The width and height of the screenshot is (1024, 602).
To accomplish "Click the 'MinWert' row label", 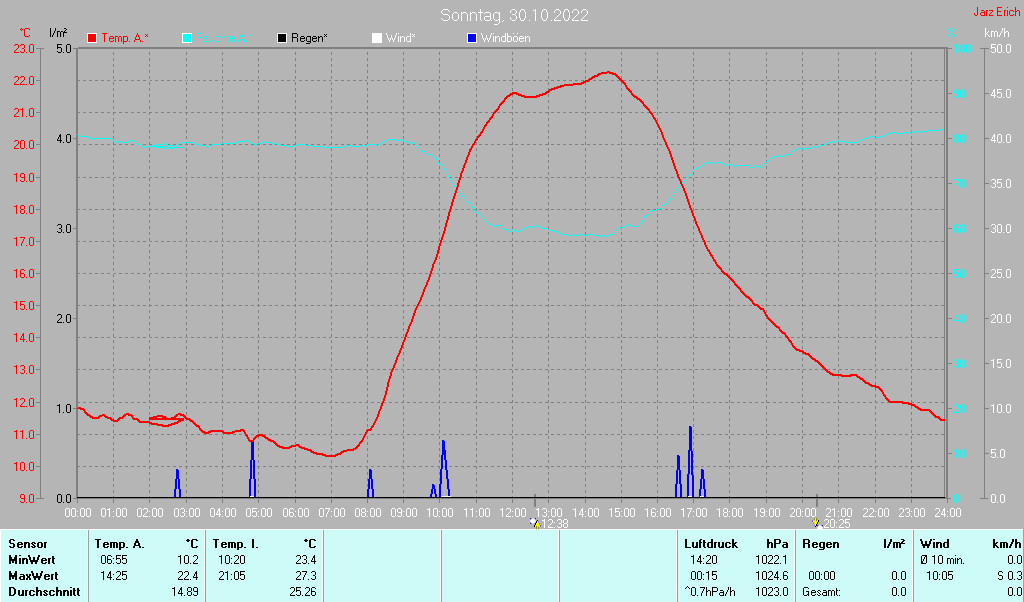I will point(31,560).
